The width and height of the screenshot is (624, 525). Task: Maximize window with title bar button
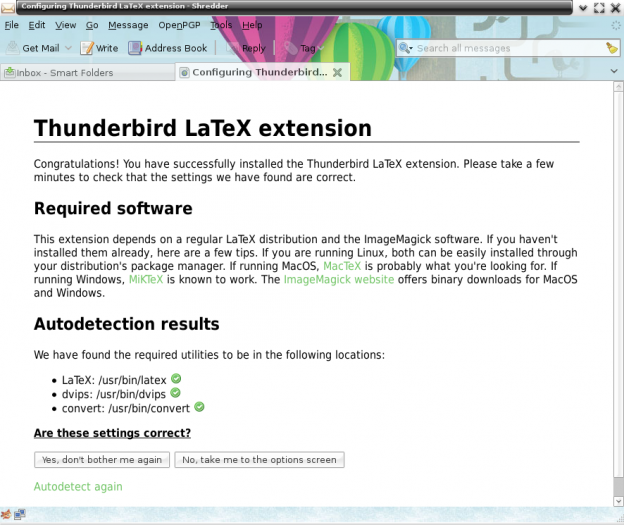tap(599, 8)
